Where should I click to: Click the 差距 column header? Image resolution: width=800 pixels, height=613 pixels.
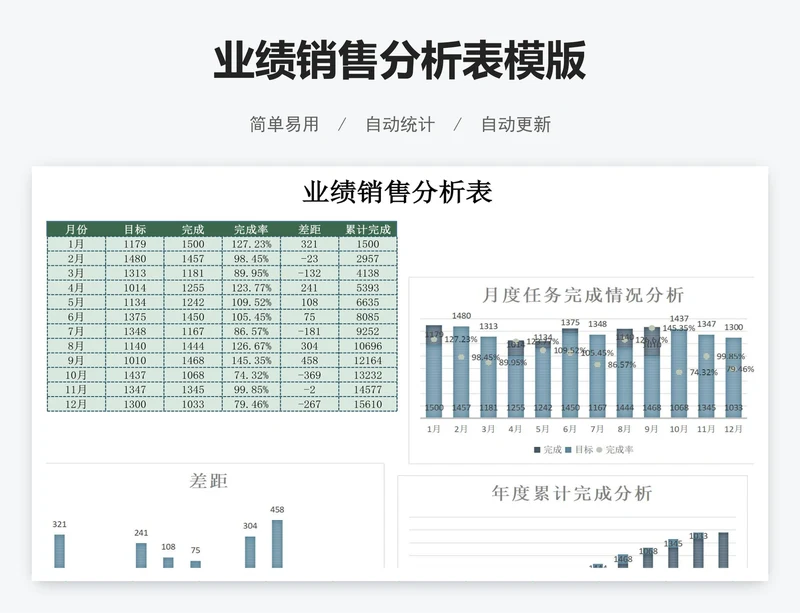[309, 229]
